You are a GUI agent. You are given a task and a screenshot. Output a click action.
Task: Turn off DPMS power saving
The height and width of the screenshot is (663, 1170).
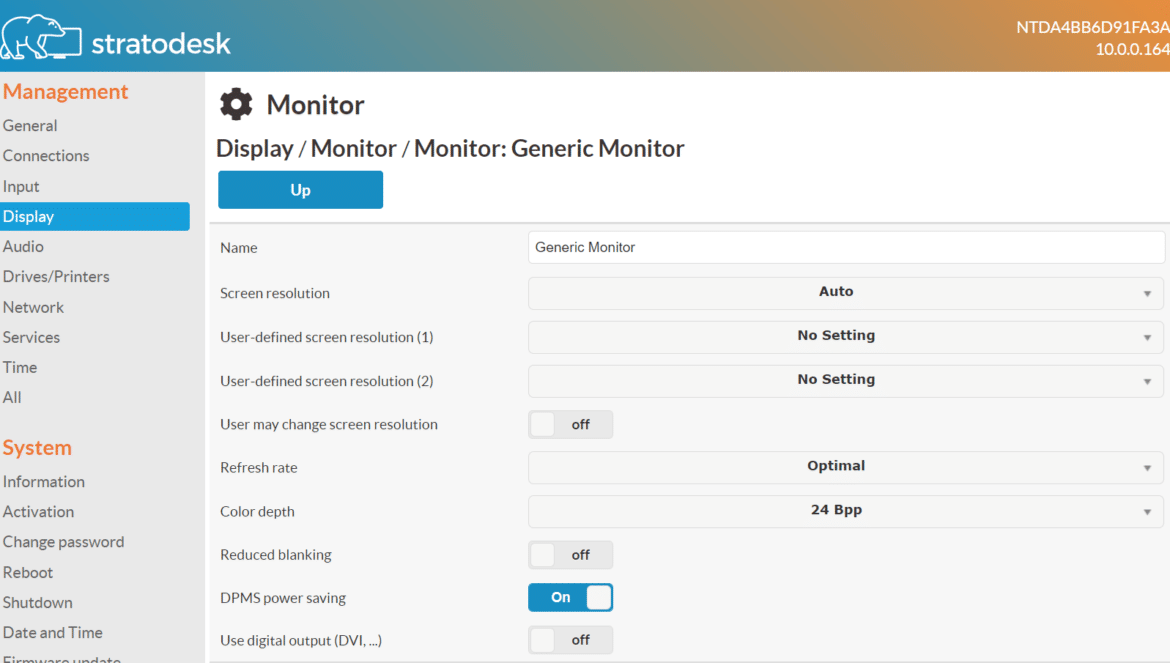point(570,597)
